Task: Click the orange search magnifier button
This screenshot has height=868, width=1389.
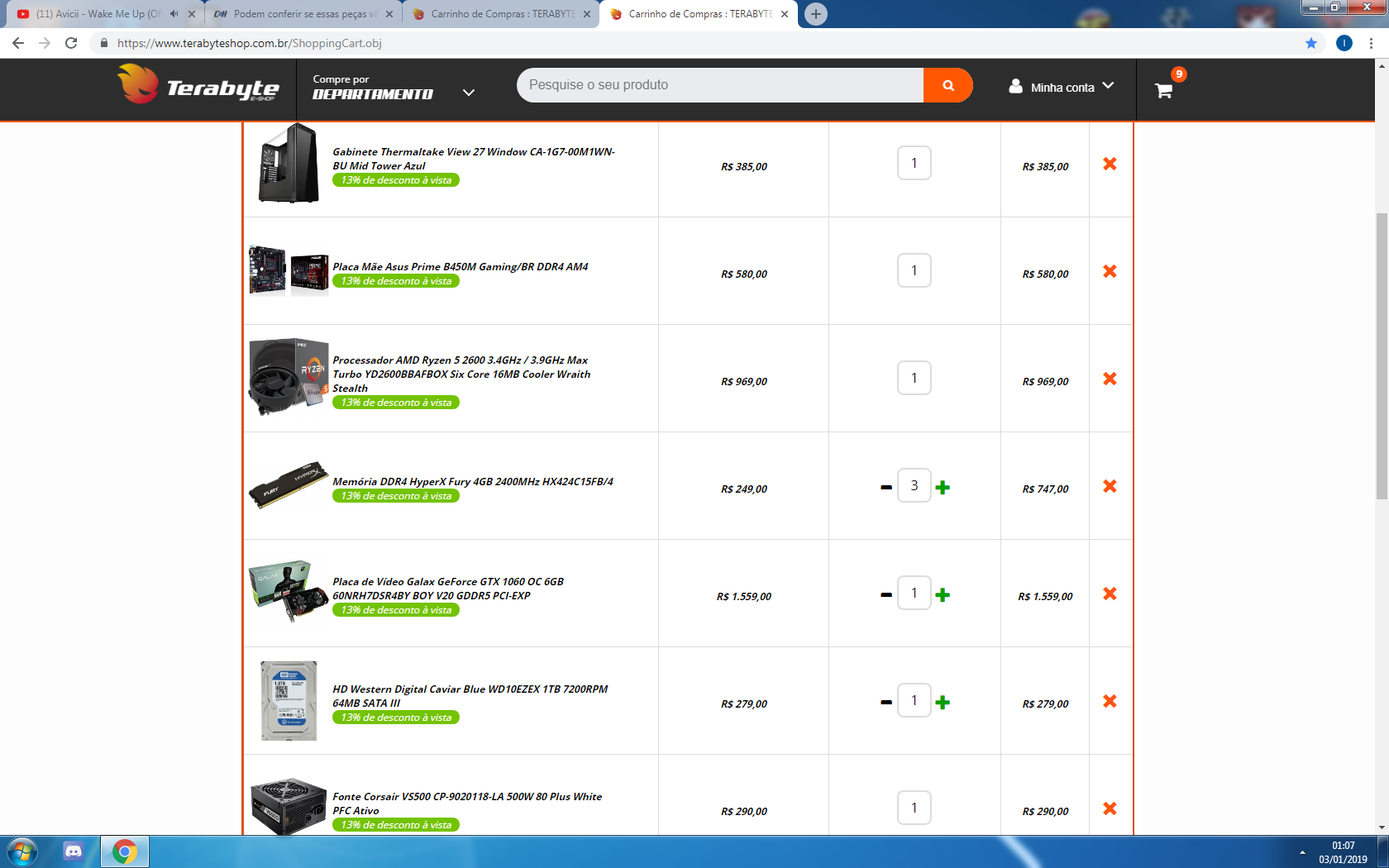Action: click(947, 85)
